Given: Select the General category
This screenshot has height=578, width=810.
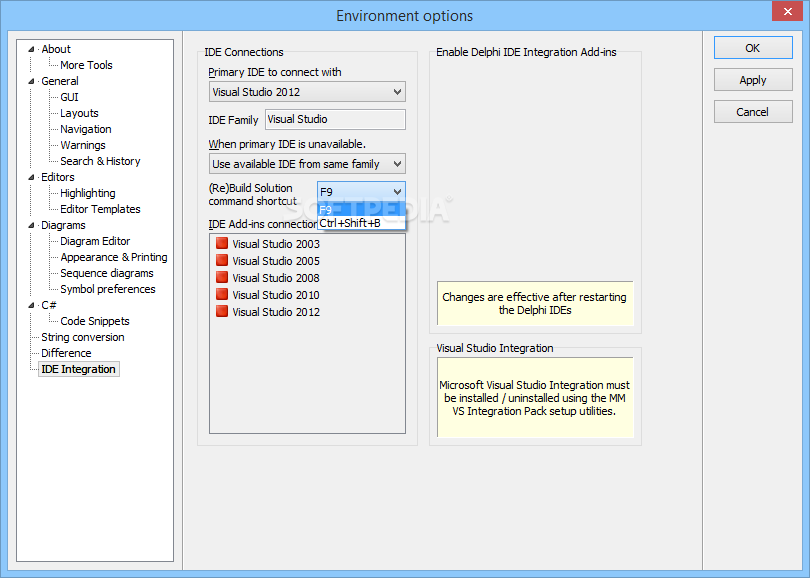Looking at the screenshot, I should (60, 81).
